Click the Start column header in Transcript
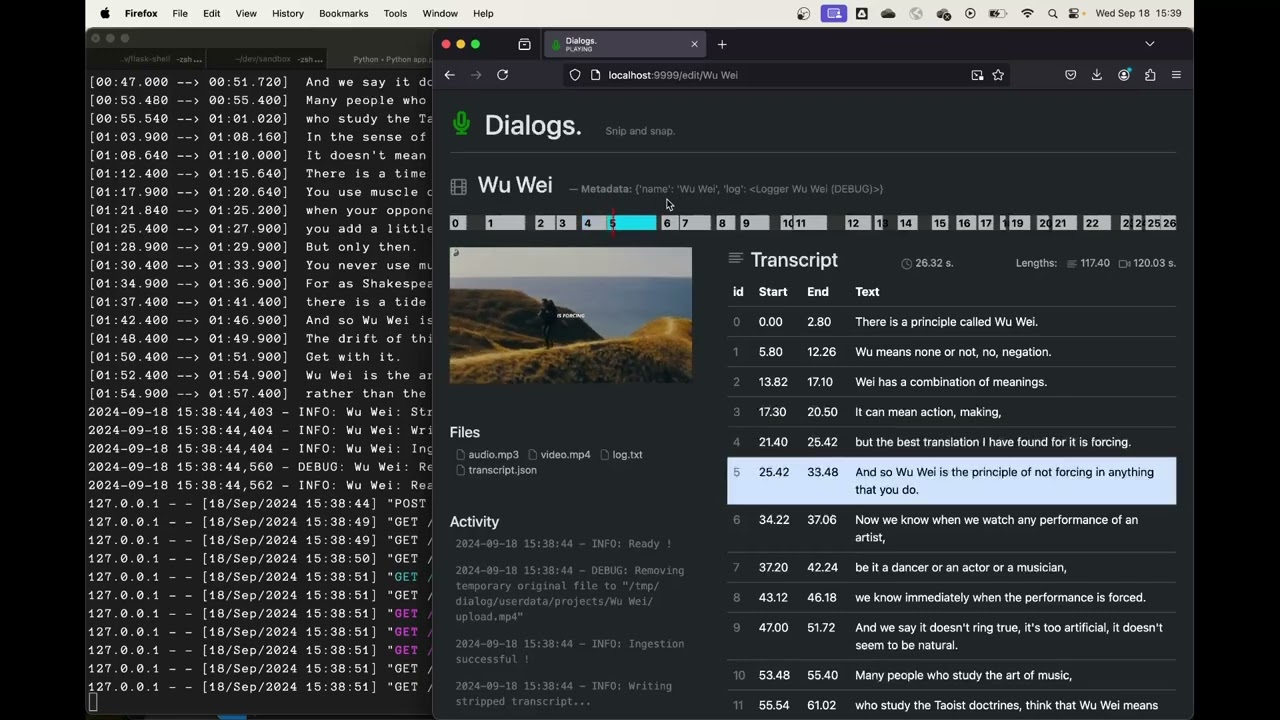This screenshot has height=720, width=1280. [x=773, y=292]
